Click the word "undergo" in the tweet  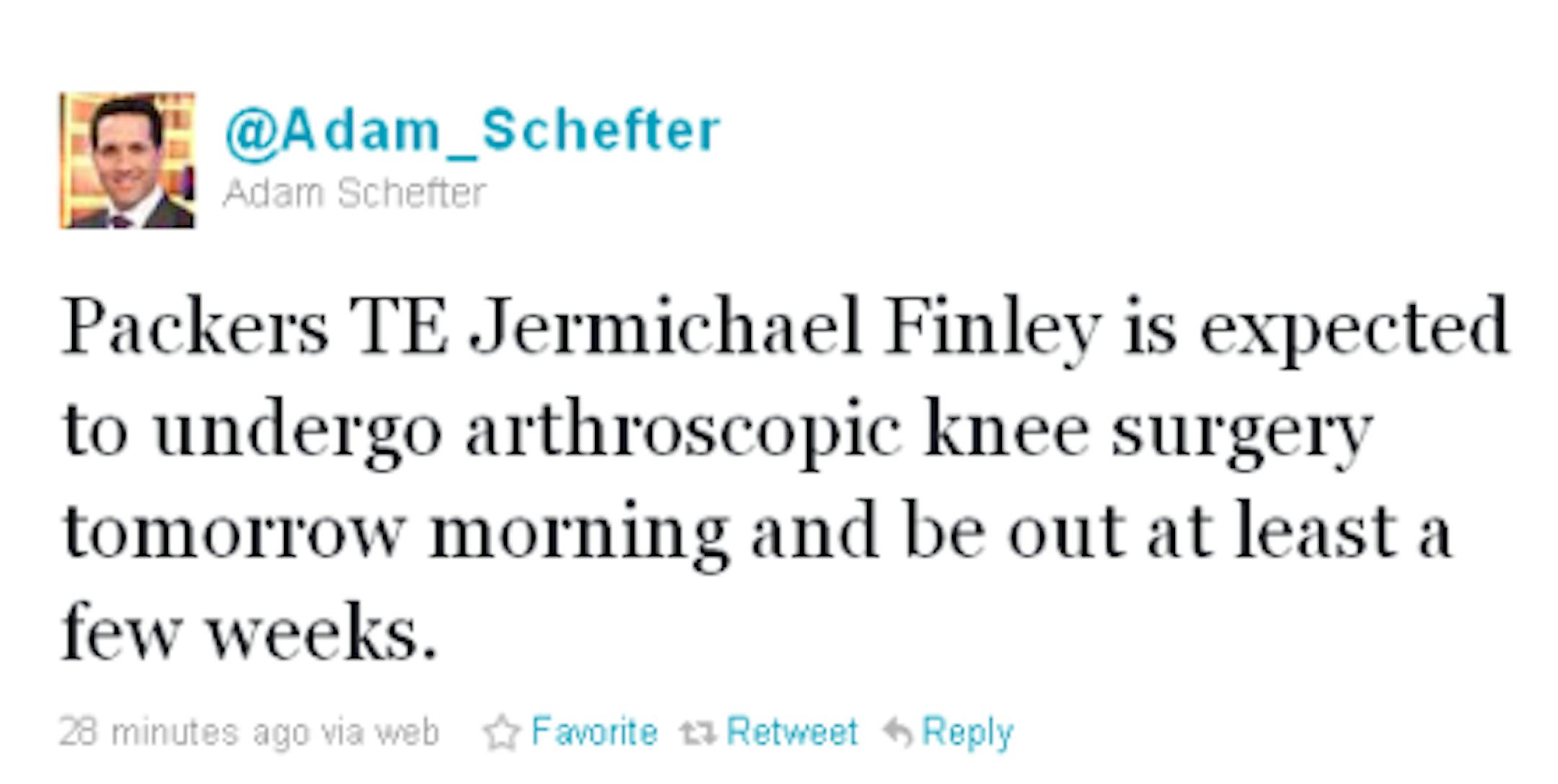click(x=298, y=431)
